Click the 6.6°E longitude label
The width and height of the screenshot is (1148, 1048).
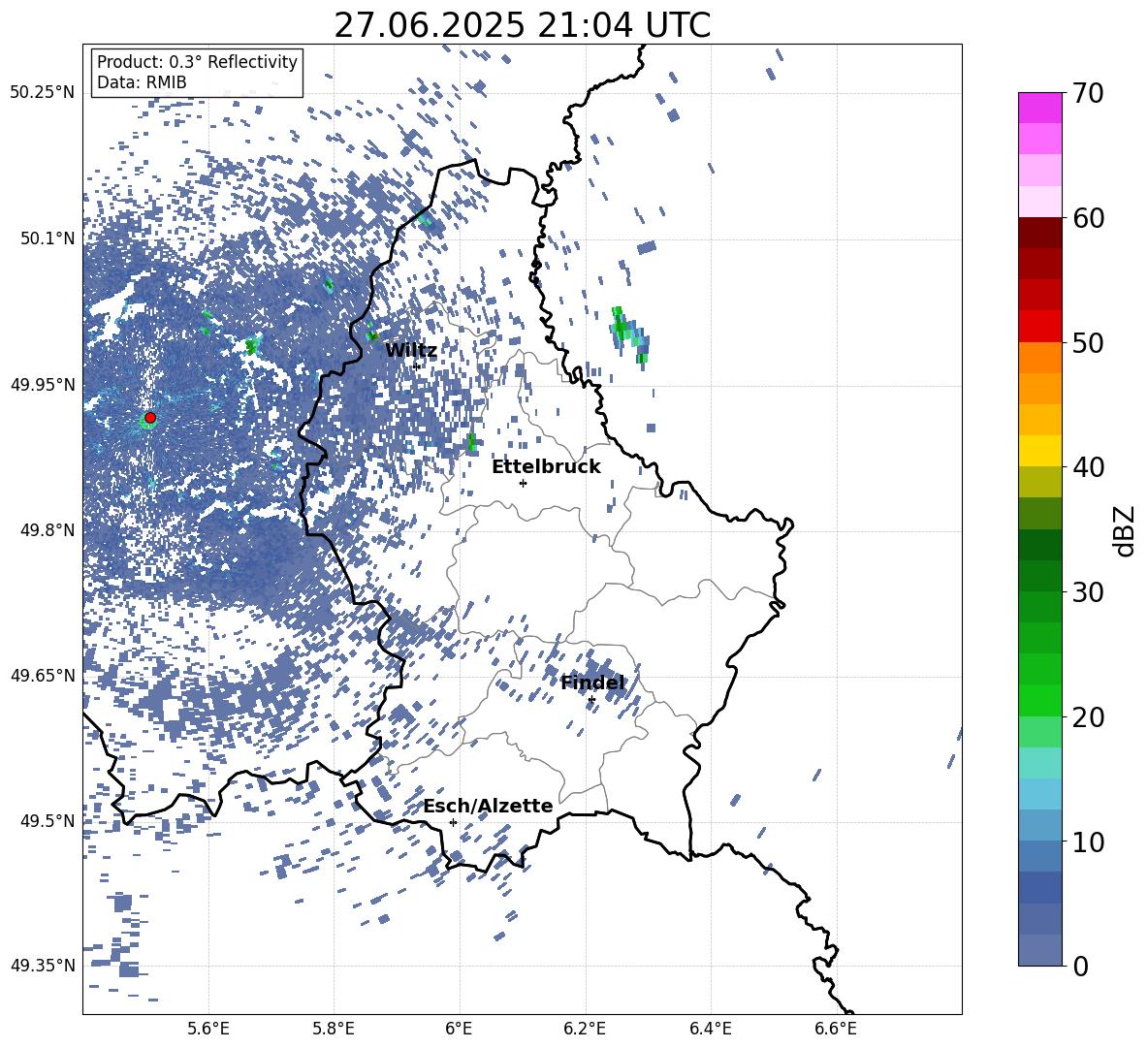point(836,1029)
